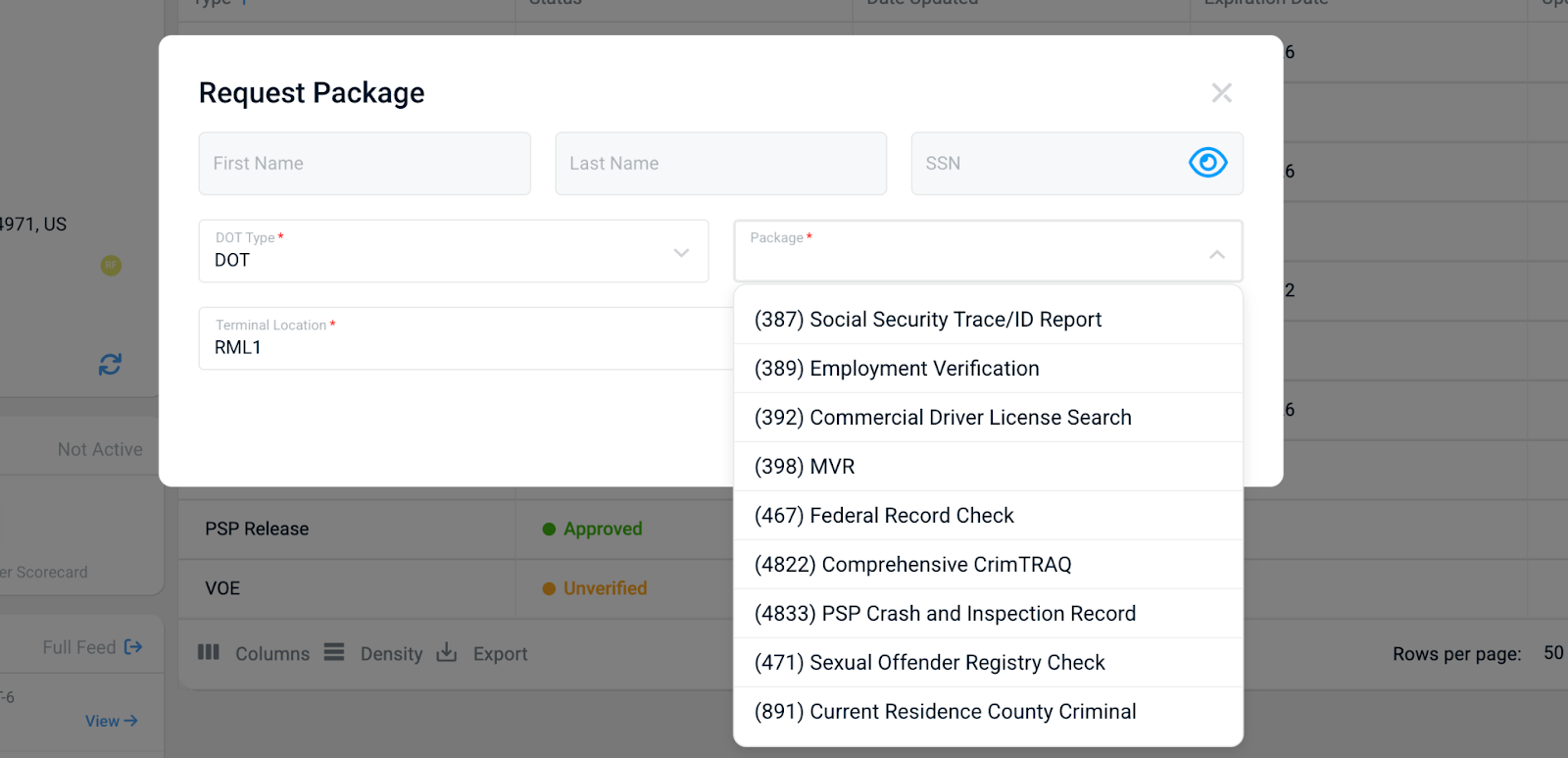The height and width of the screenshot is (758, 1568).
Task: Expand the DOT Type dropdown
Action: point(681,253)
